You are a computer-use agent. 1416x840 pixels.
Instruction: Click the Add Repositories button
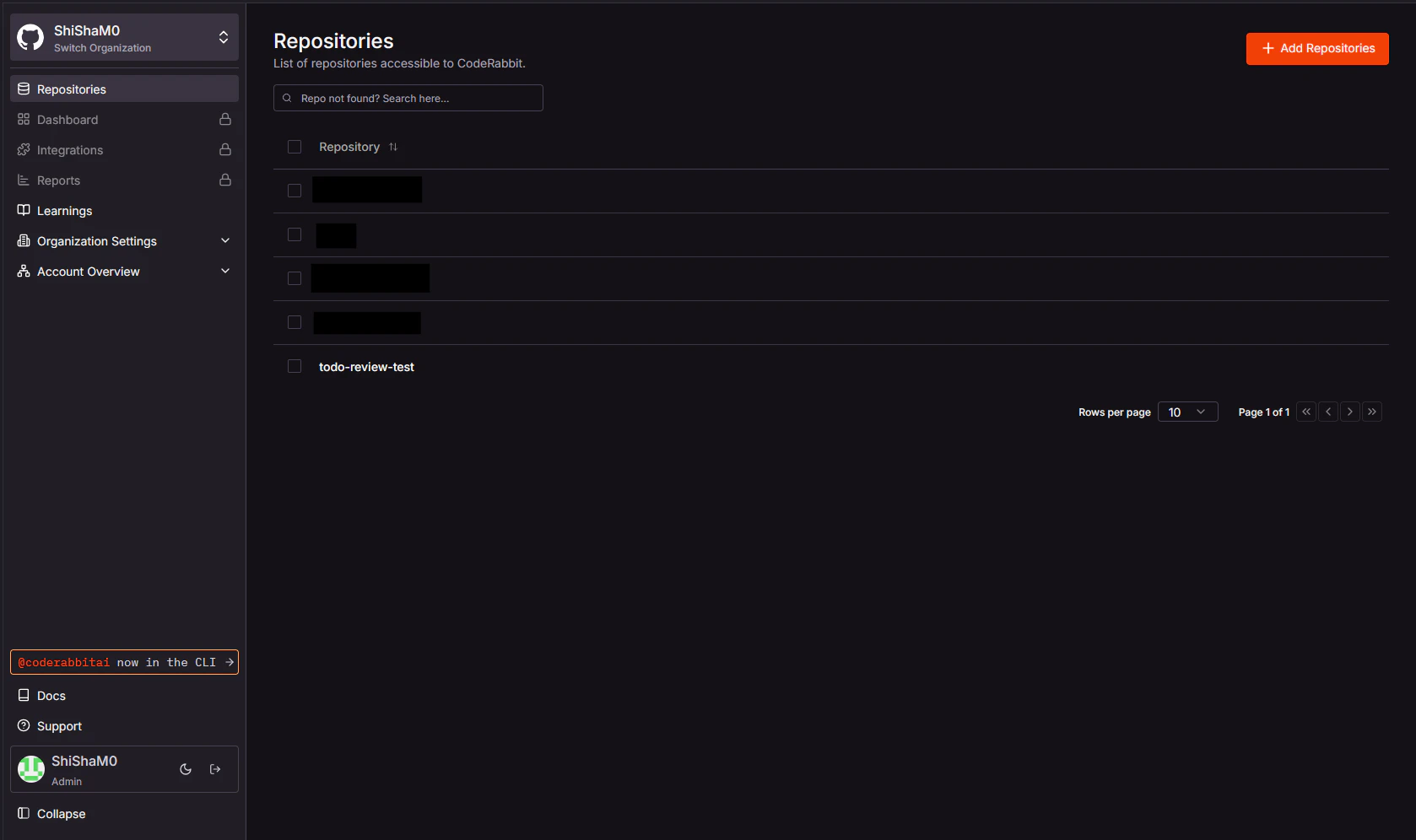point(1317,48)
